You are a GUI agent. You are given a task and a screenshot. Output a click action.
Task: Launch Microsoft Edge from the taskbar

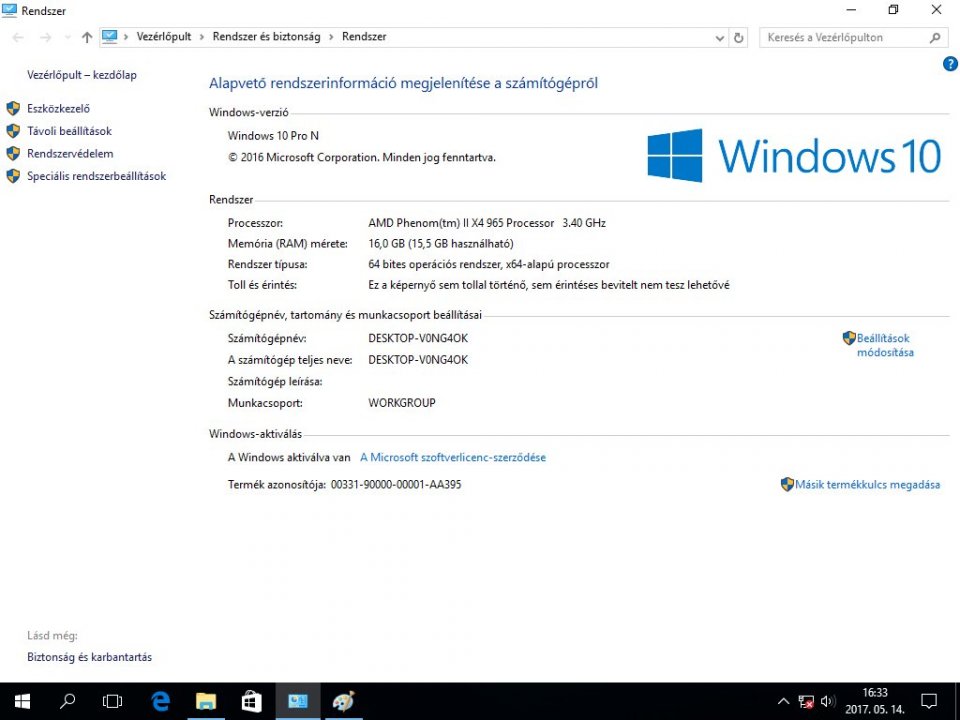coord(160,702)
